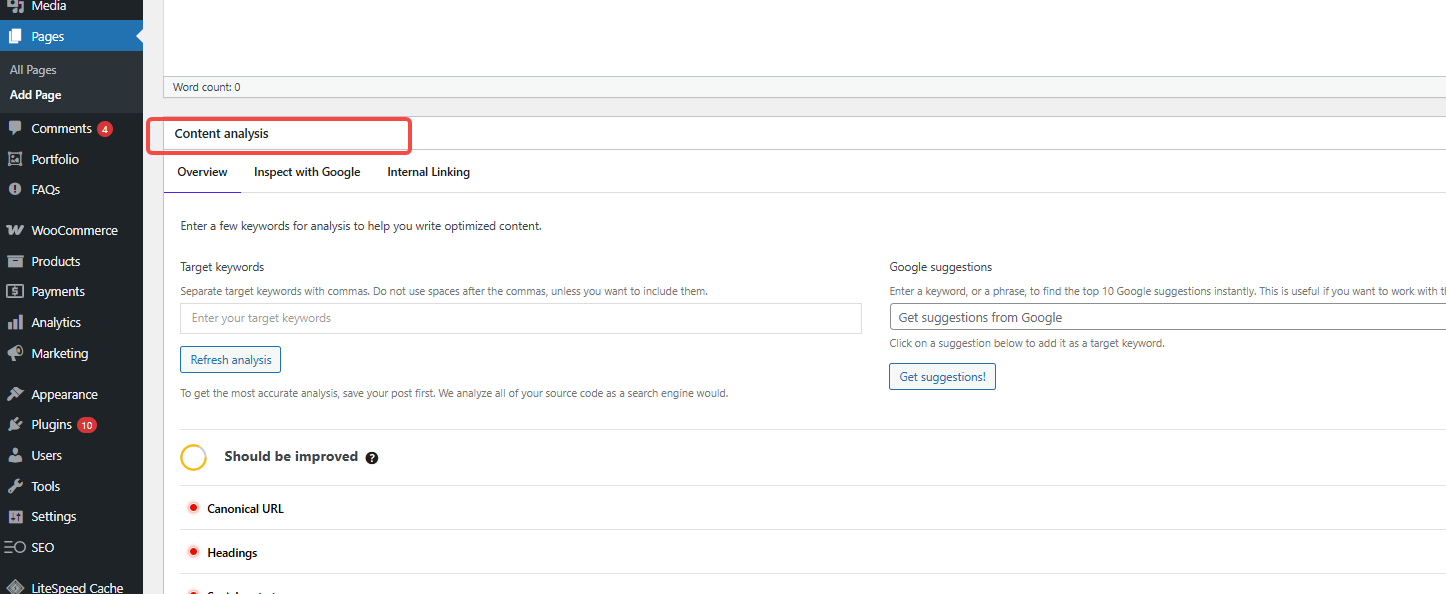Click the help question mark icon

(x=372, y=458)
